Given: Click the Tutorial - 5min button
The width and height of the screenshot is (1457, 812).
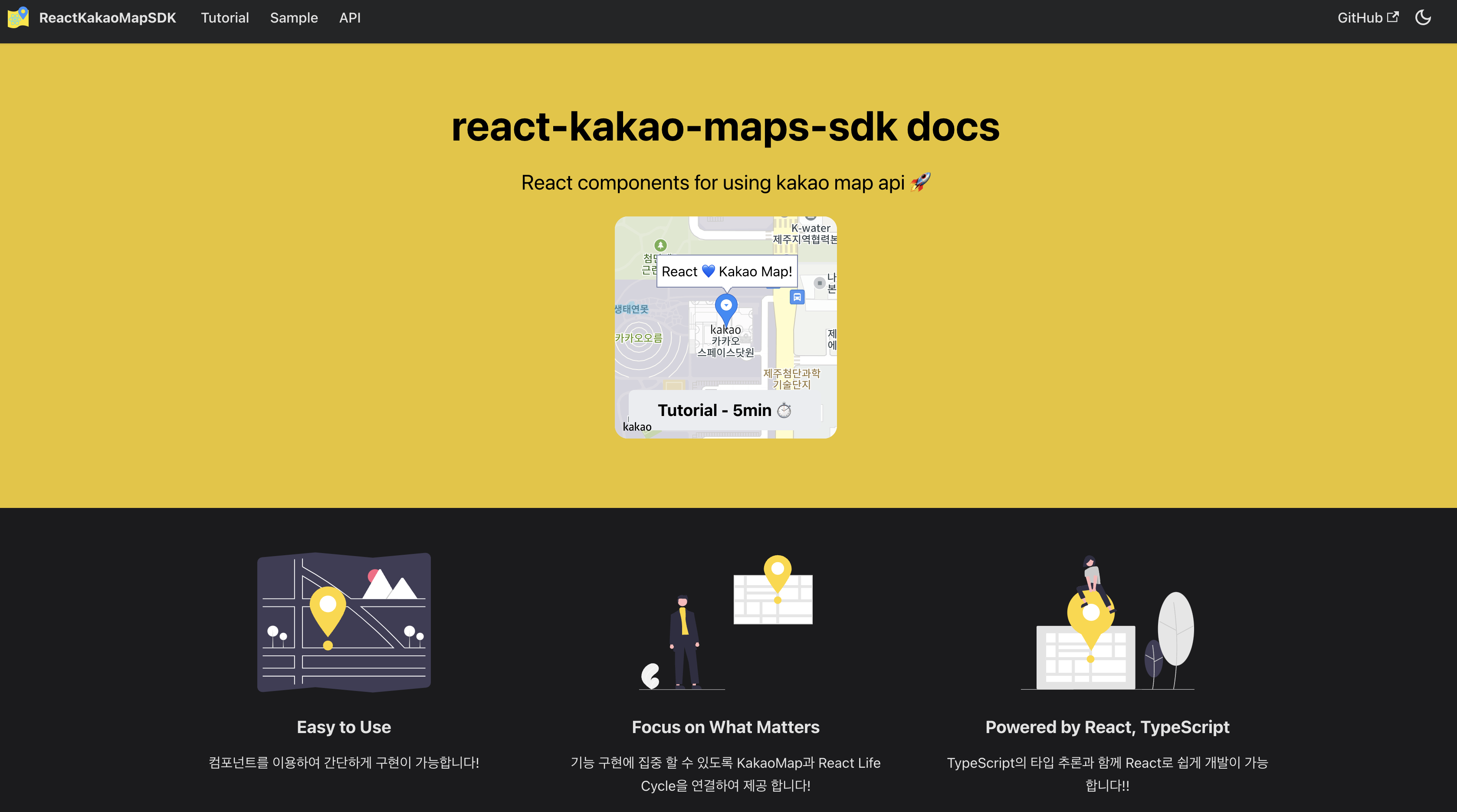Looking at the screenshot, I should (x=725, y=410).
